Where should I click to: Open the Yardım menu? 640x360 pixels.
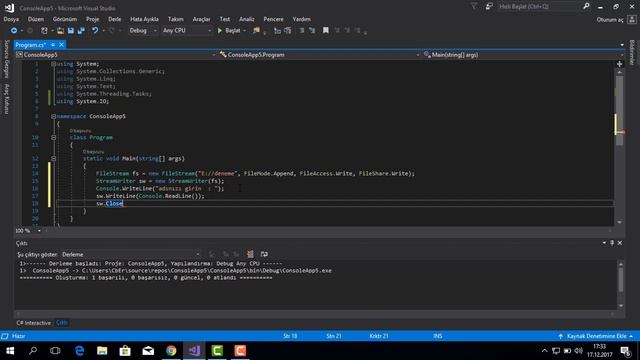(302, 19)
